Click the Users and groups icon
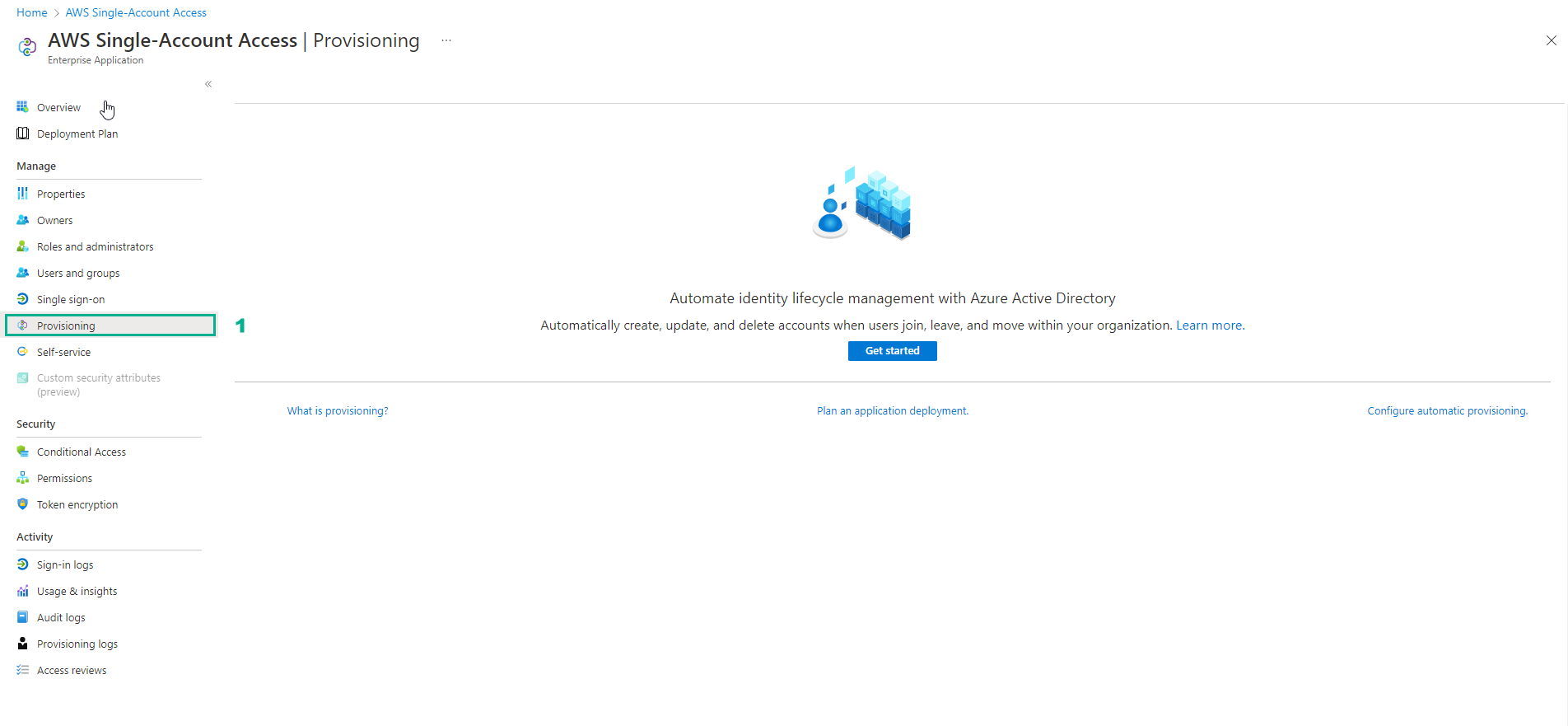The width and height of the screenshot is (1568, 726). (22, 273)
